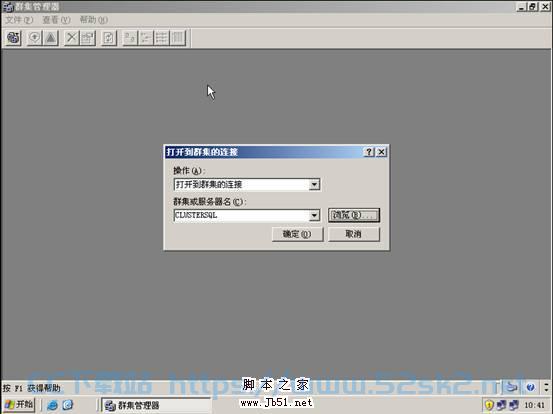This screenshot has width=553, height=414.
Task: Click the Properties toolbar icon
Action: [88, 38]
